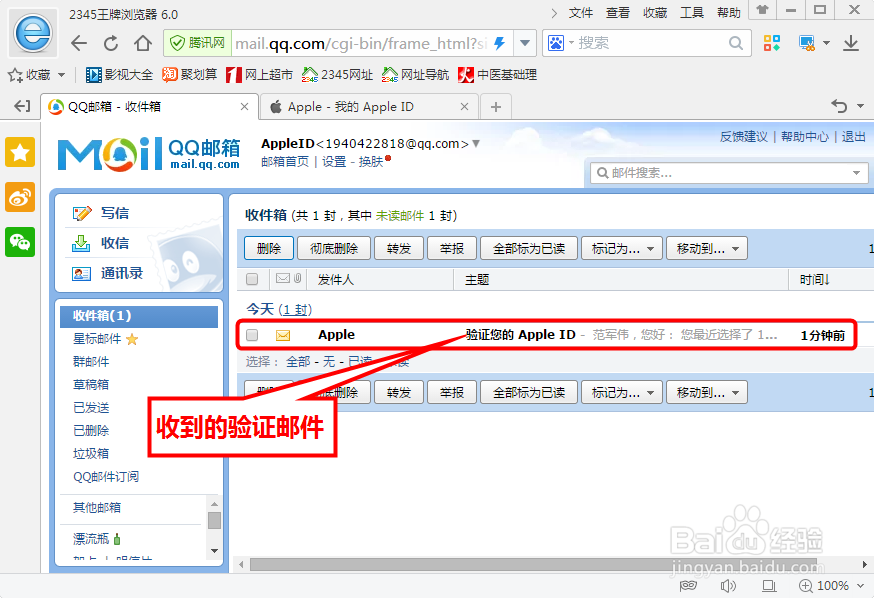
Task: Click the unread envelope icon on Apple mail
Action: tap(283, 336)
